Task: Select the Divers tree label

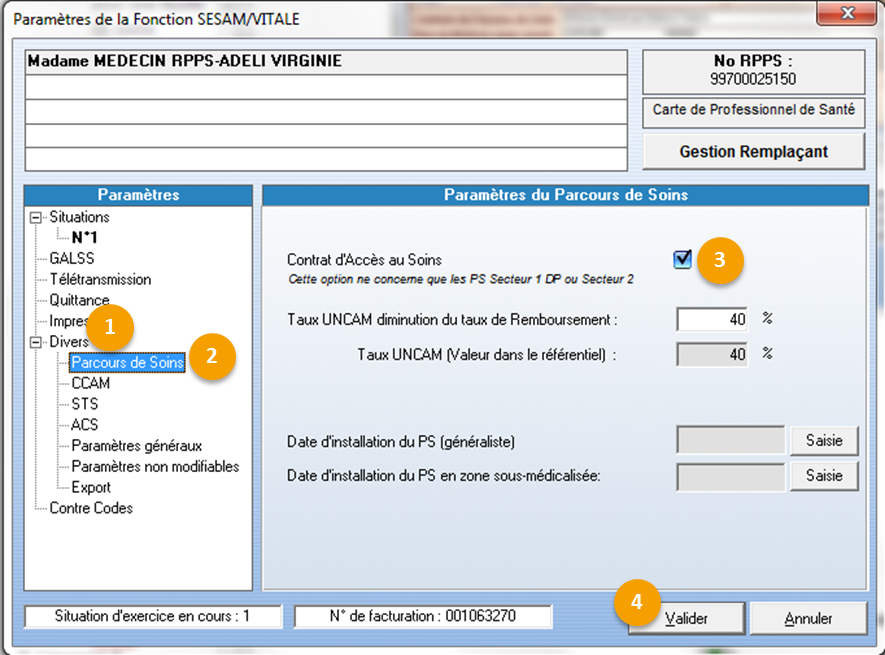Action: click(x=69, y=342)
